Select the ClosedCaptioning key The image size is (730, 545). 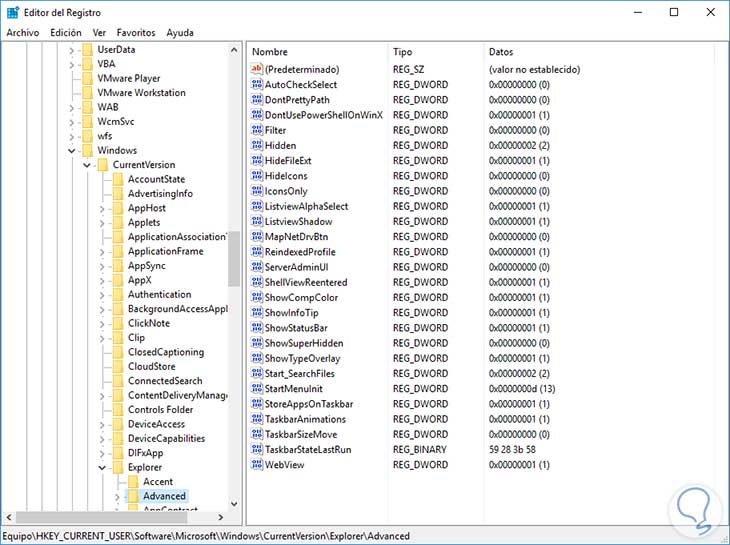coord(166,352)
